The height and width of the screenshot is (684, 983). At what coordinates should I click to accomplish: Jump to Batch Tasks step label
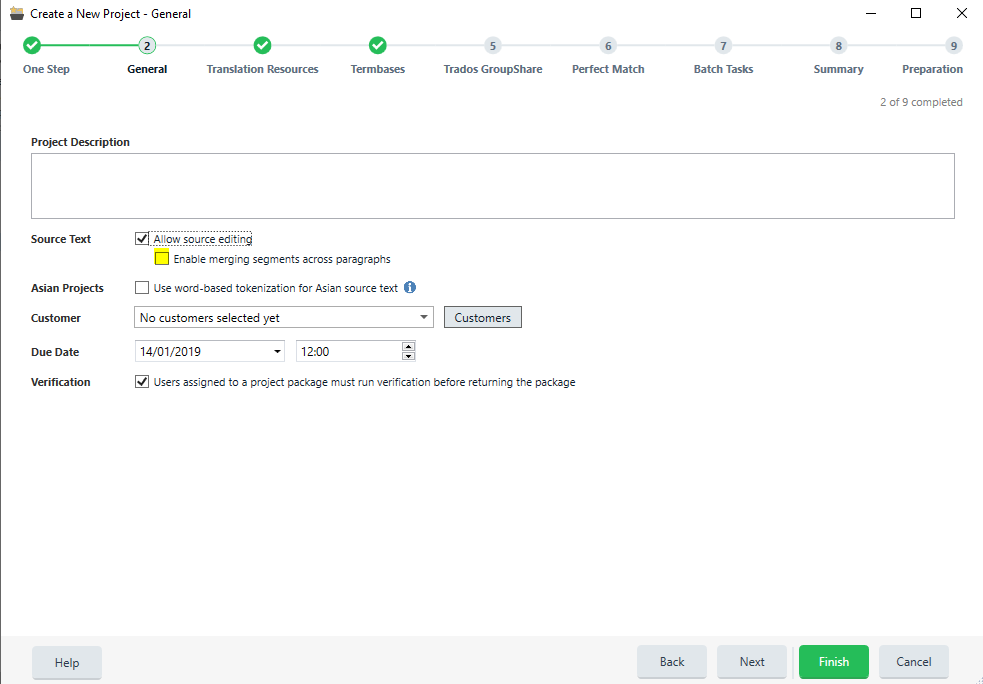tap(723, 69)
